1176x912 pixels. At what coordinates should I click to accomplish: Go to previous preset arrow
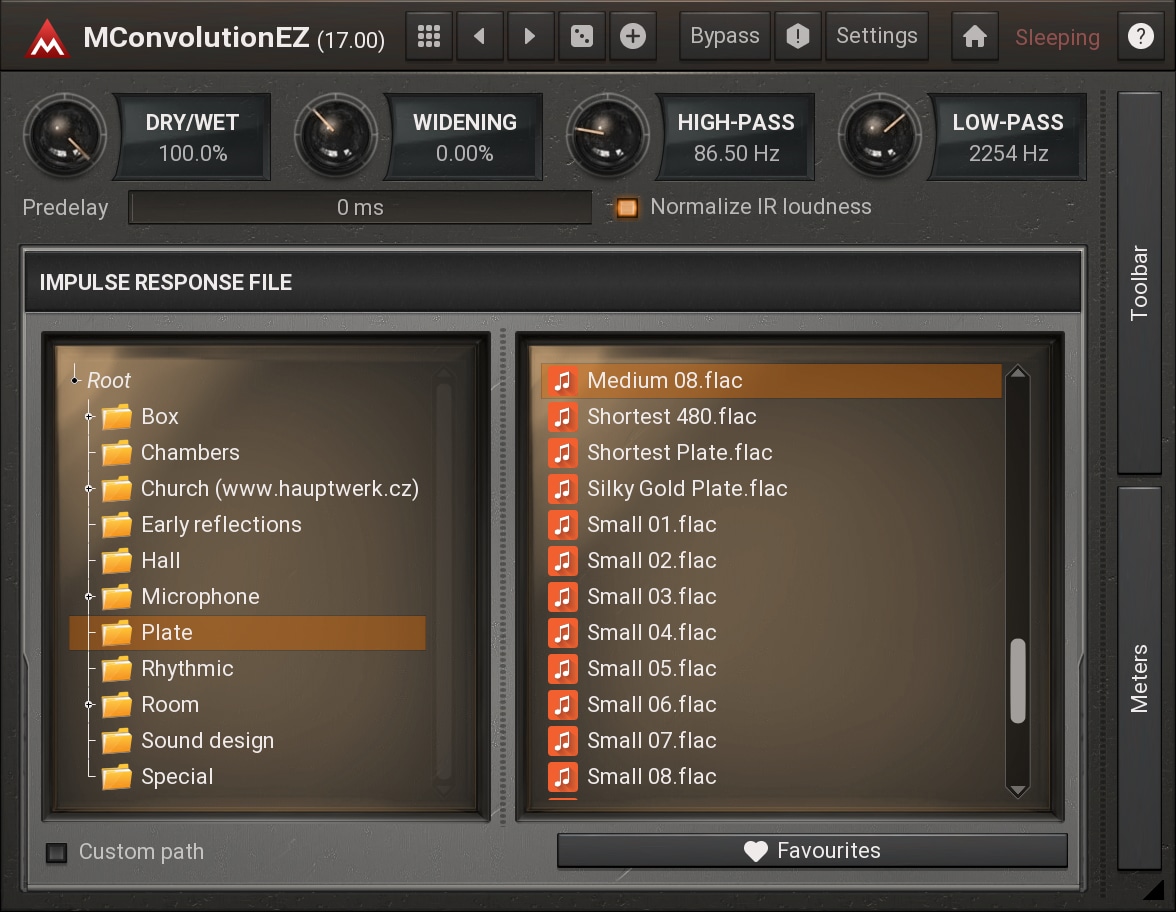[x=480, y=37]
